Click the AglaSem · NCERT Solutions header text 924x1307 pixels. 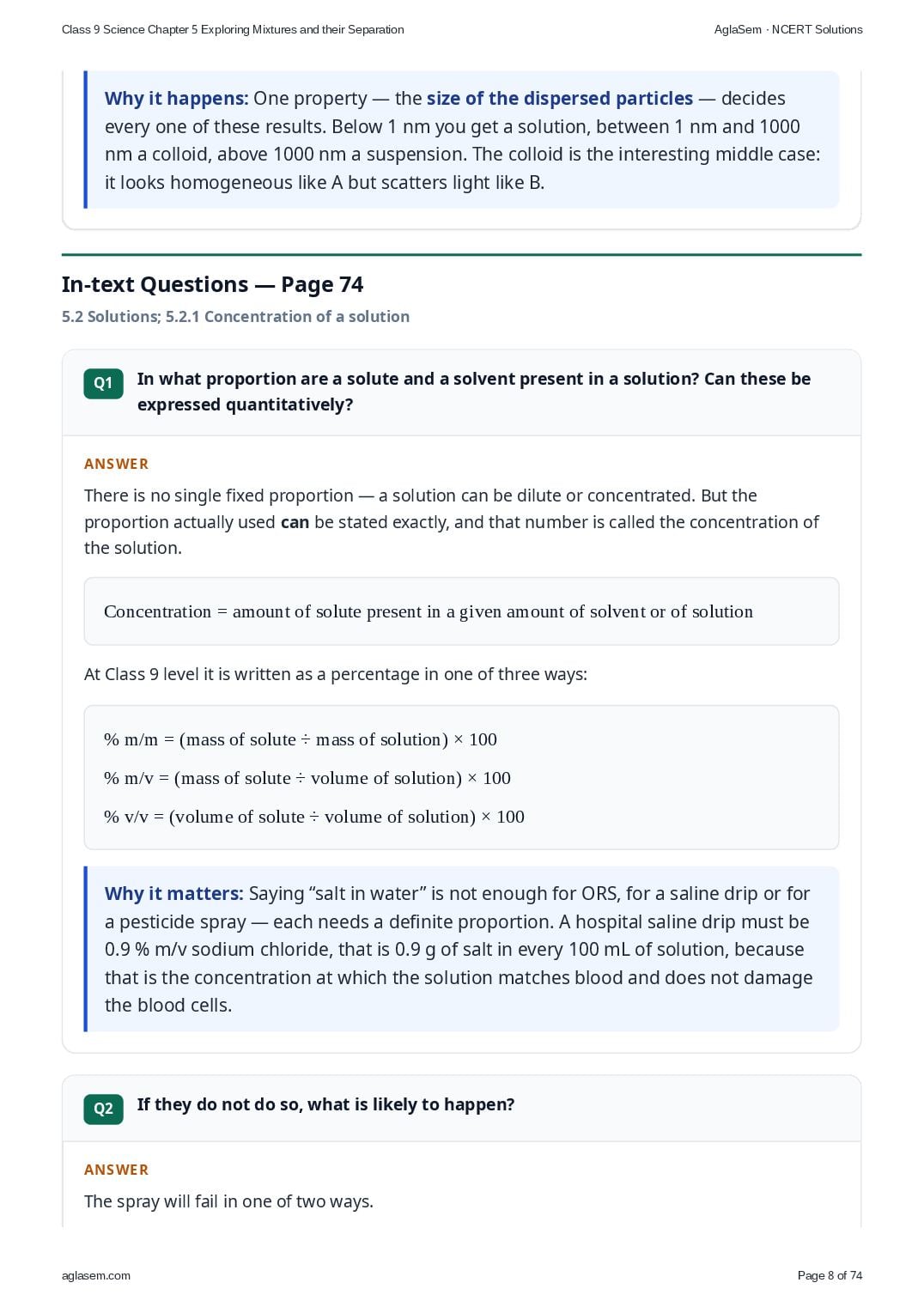pos(788,29)
